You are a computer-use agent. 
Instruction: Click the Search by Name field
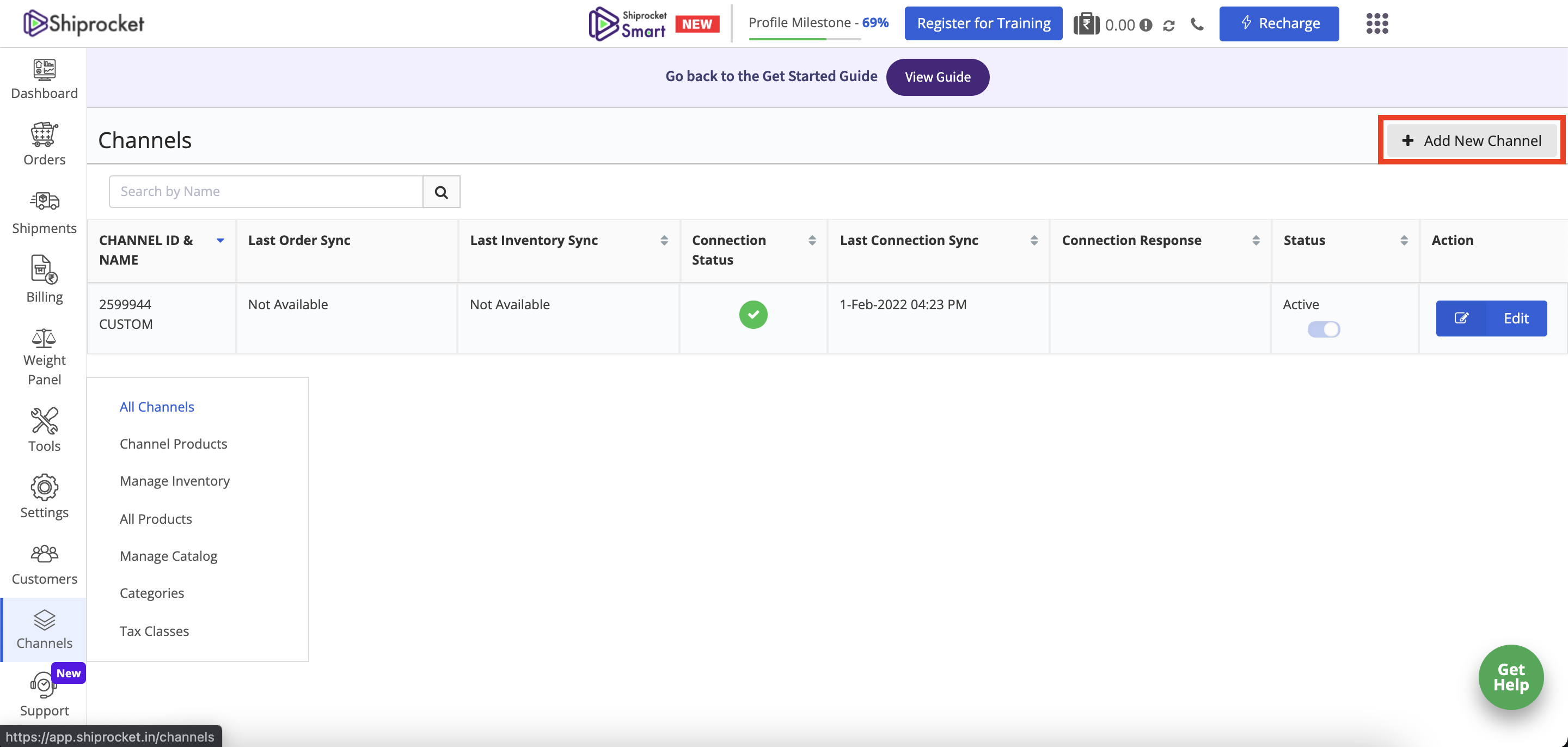266,192
